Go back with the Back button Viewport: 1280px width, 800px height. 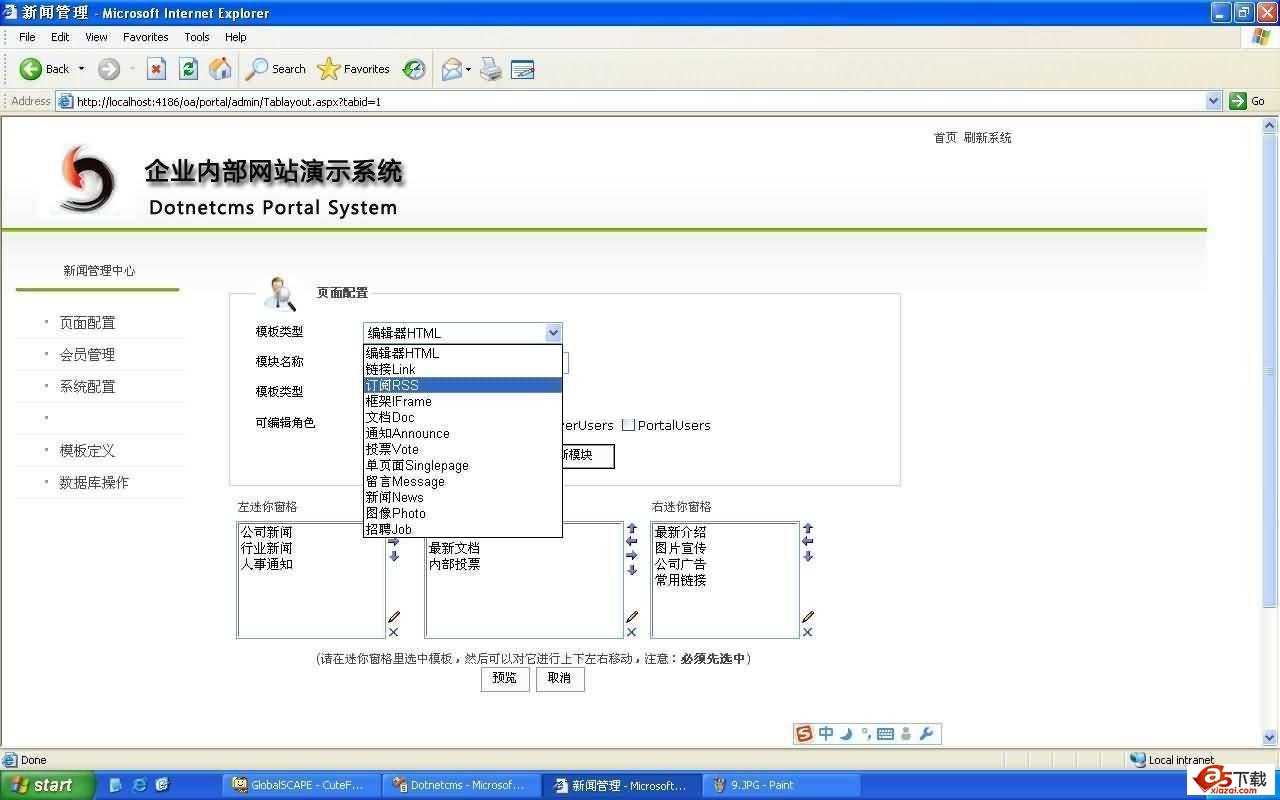[44, 69]
